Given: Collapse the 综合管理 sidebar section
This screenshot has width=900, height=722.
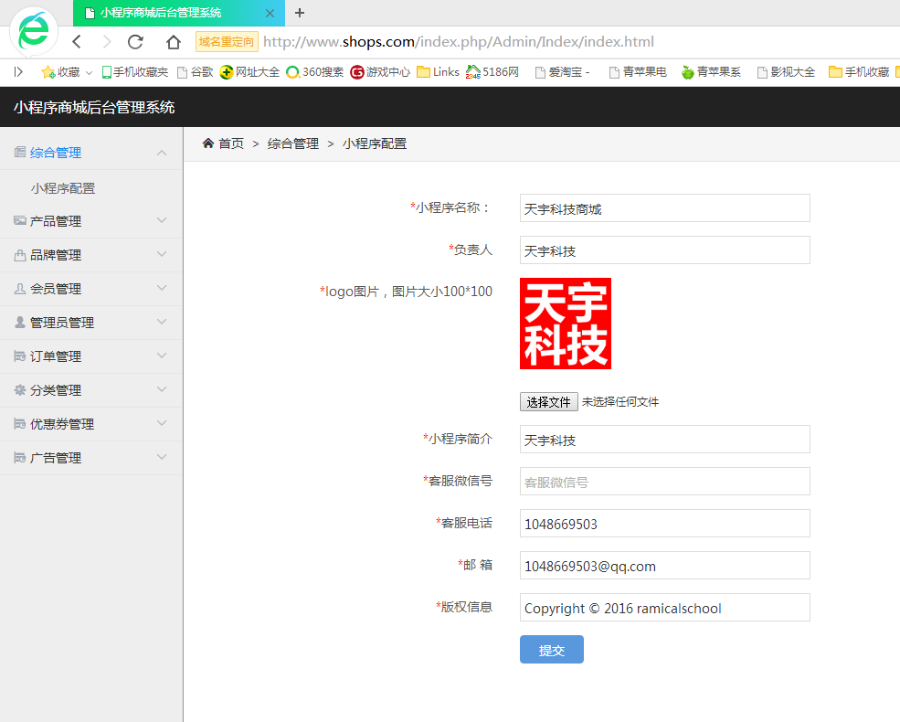Looking at the screenshot, I should coord(162,153).
